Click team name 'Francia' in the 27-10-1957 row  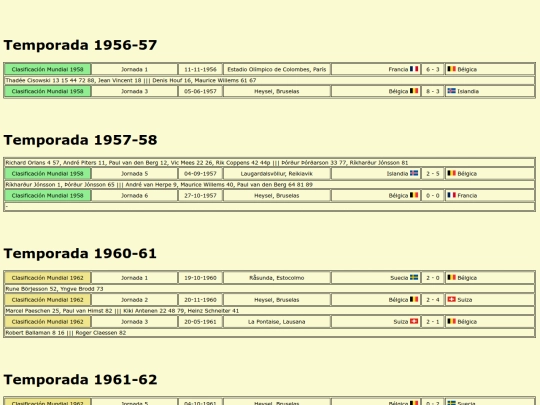click(467, 196)
